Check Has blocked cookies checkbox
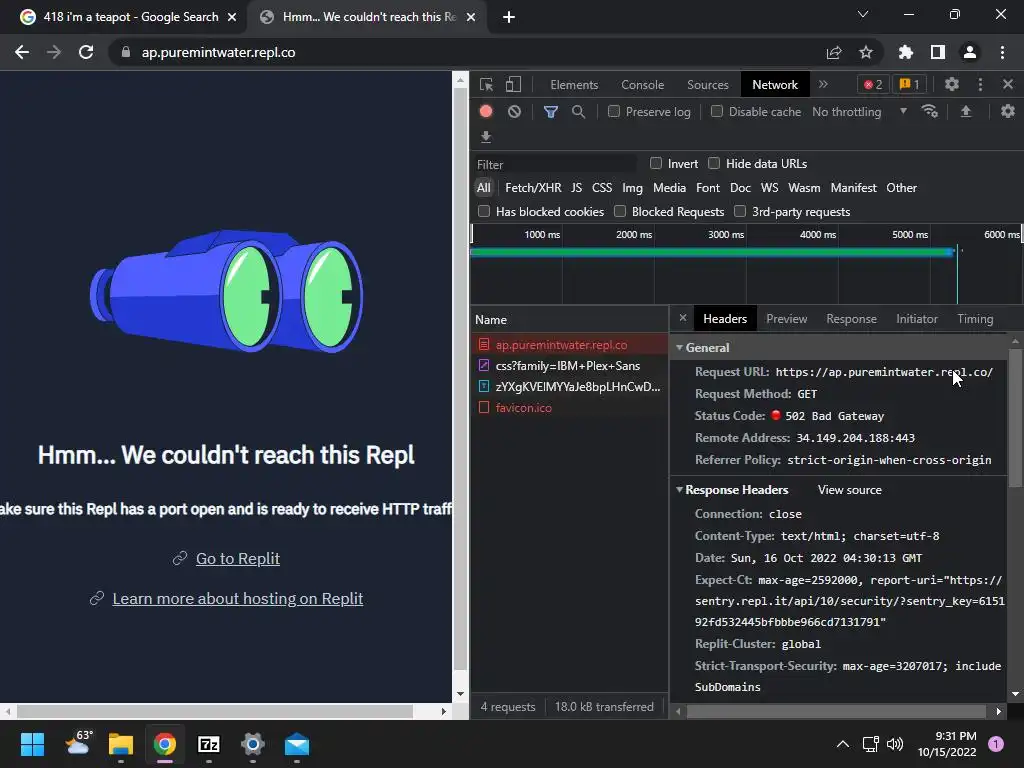Screen dimensions: 1024x768 (484, 211)
